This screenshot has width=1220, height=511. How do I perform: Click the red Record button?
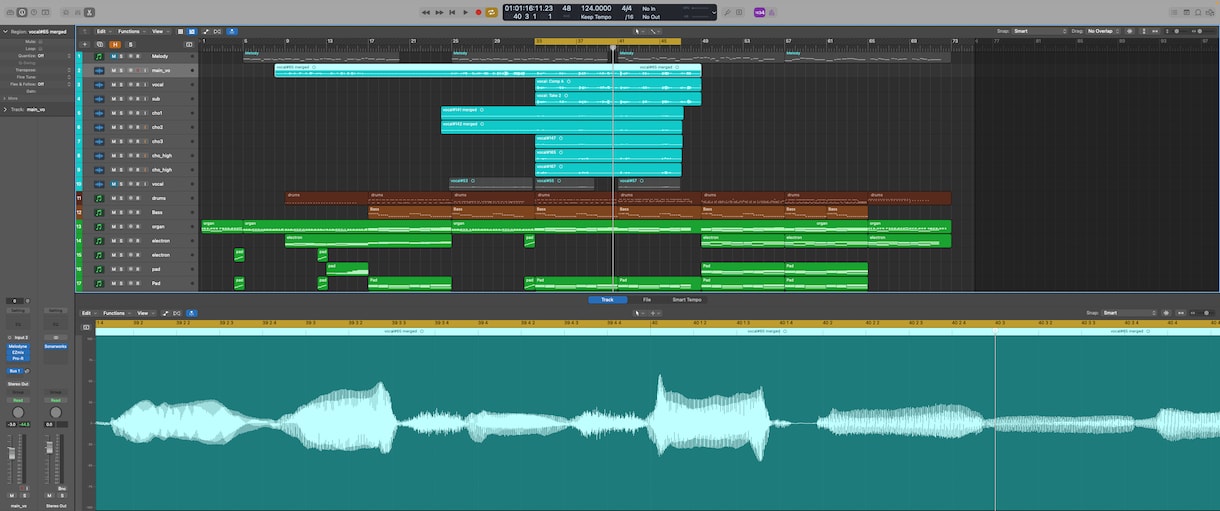(x=478, y=12)
